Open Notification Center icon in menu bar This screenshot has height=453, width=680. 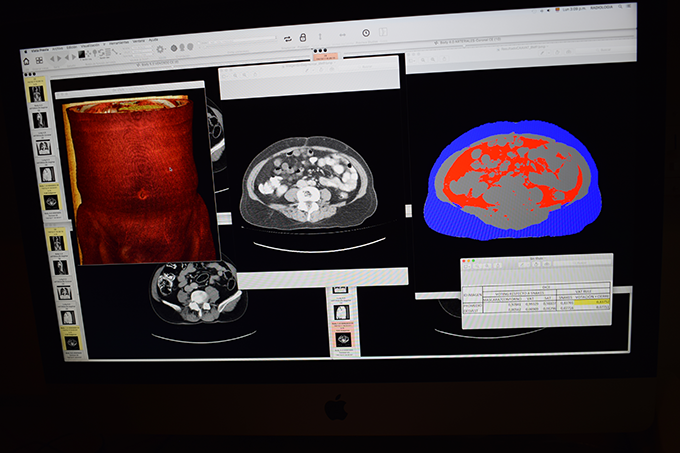pos(628,6)
